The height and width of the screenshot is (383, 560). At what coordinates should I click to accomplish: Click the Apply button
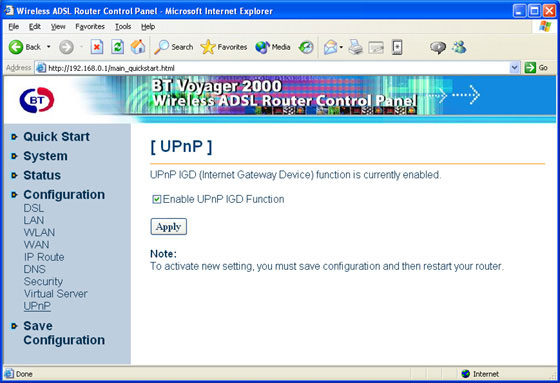click(x=169, y=227)
